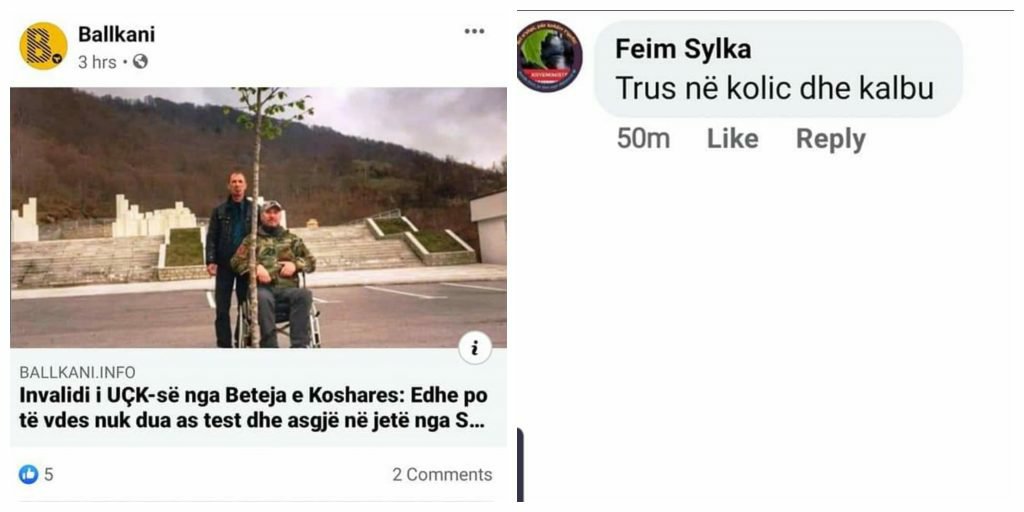Open the Ballkani page profile picture
The width and height of the screenshot is (1024, 512).
[43, 46]
